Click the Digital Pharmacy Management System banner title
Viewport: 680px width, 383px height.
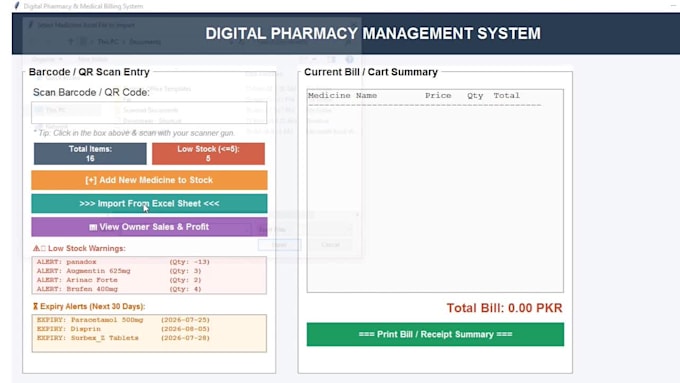click(373, 33)
